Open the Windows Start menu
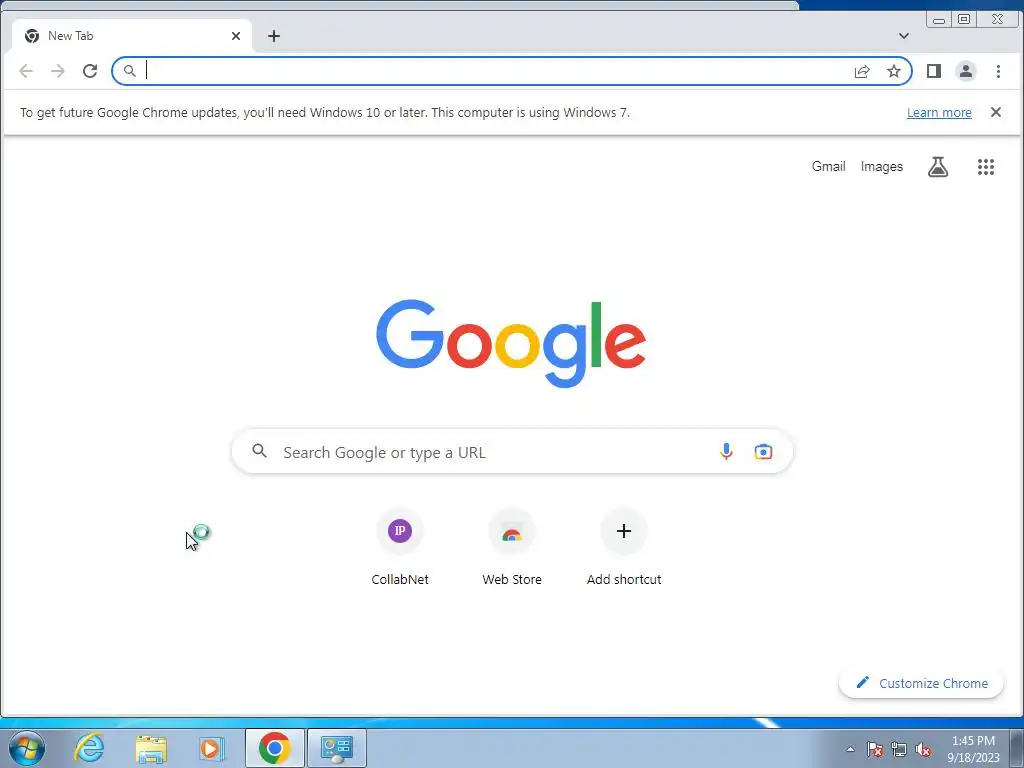 (x=27, y=748)
